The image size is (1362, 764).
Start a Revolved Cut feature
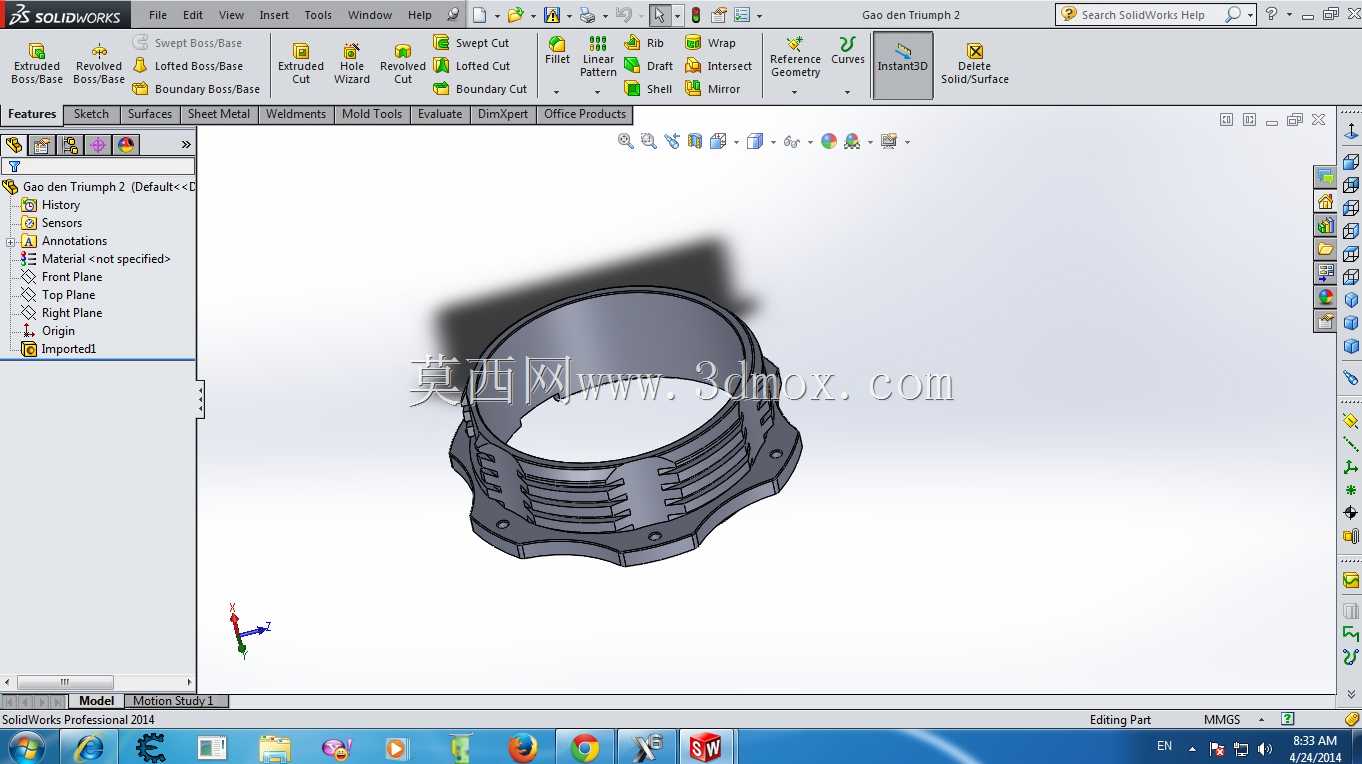(403, 63)
